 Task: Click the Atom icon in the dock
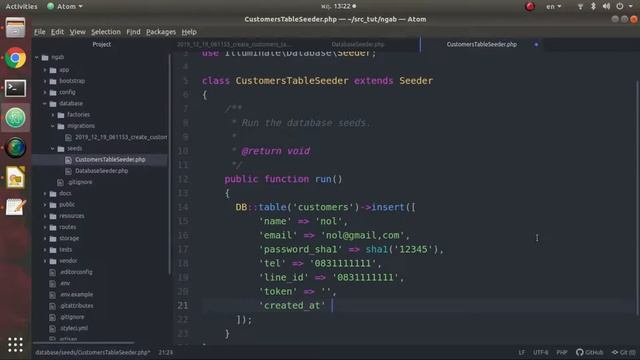[x=16, y=118]
